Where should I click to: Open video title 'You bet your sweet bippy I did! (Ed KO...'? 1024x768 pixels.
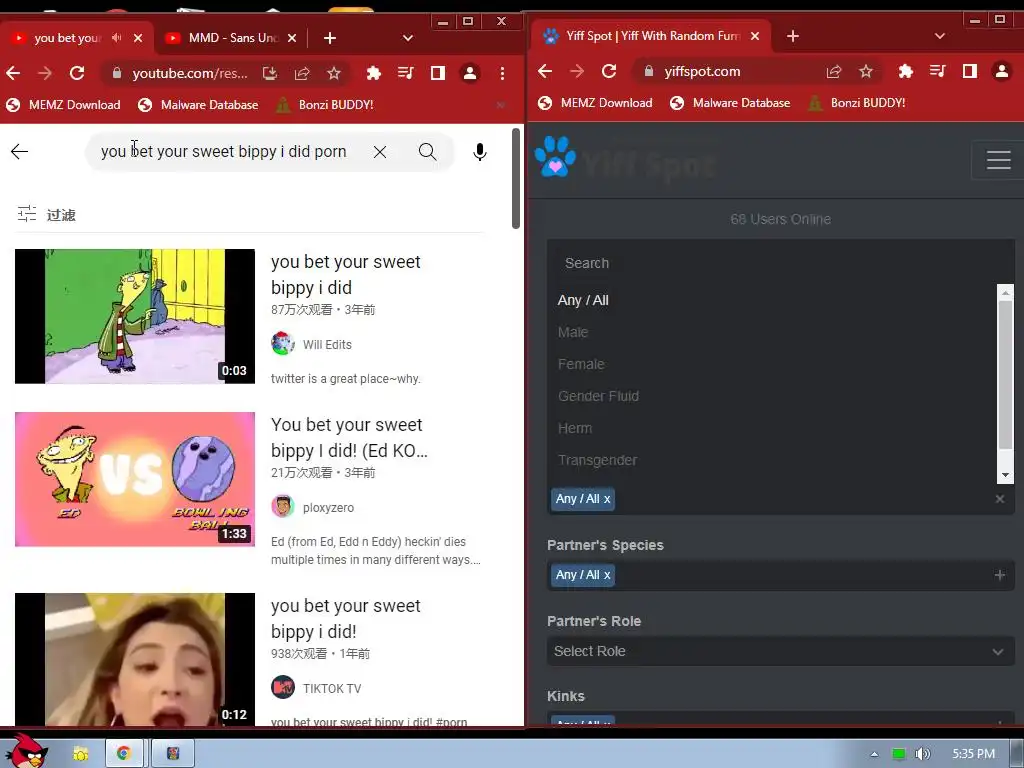point(349,438)
